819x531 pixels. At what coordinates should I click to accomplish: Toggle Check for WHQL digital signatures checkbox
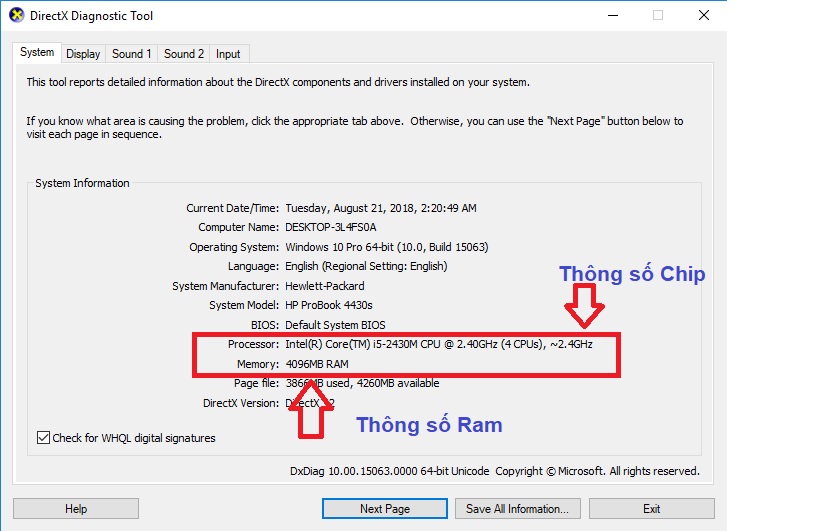pos(43,438)
